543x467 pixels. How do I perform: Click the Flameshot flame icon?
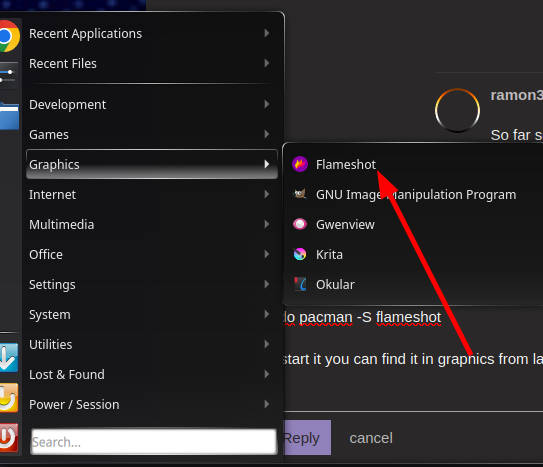[300, 164]
